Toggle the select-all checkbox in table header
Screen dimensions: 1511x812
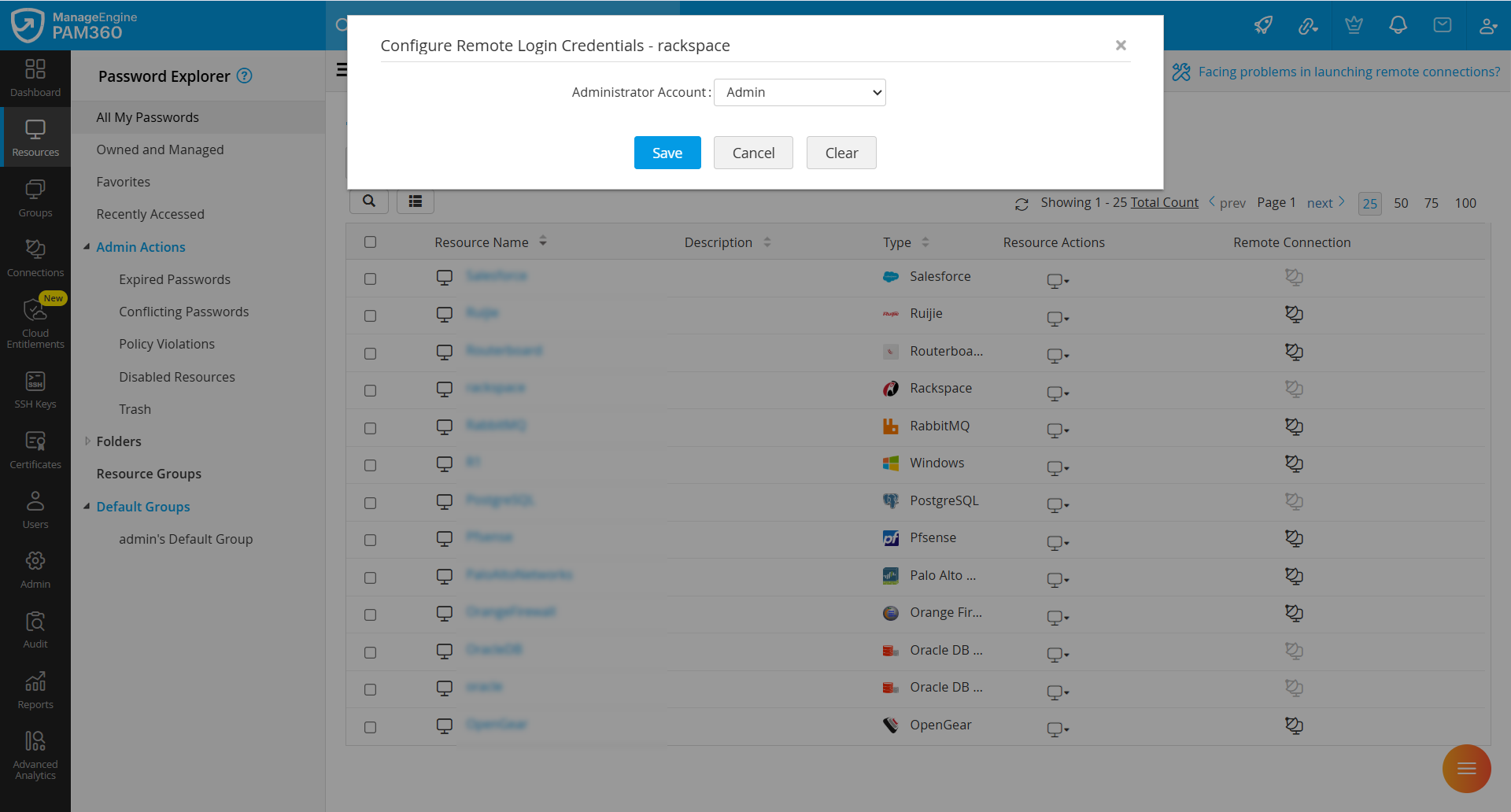click(x=371, y=242)
